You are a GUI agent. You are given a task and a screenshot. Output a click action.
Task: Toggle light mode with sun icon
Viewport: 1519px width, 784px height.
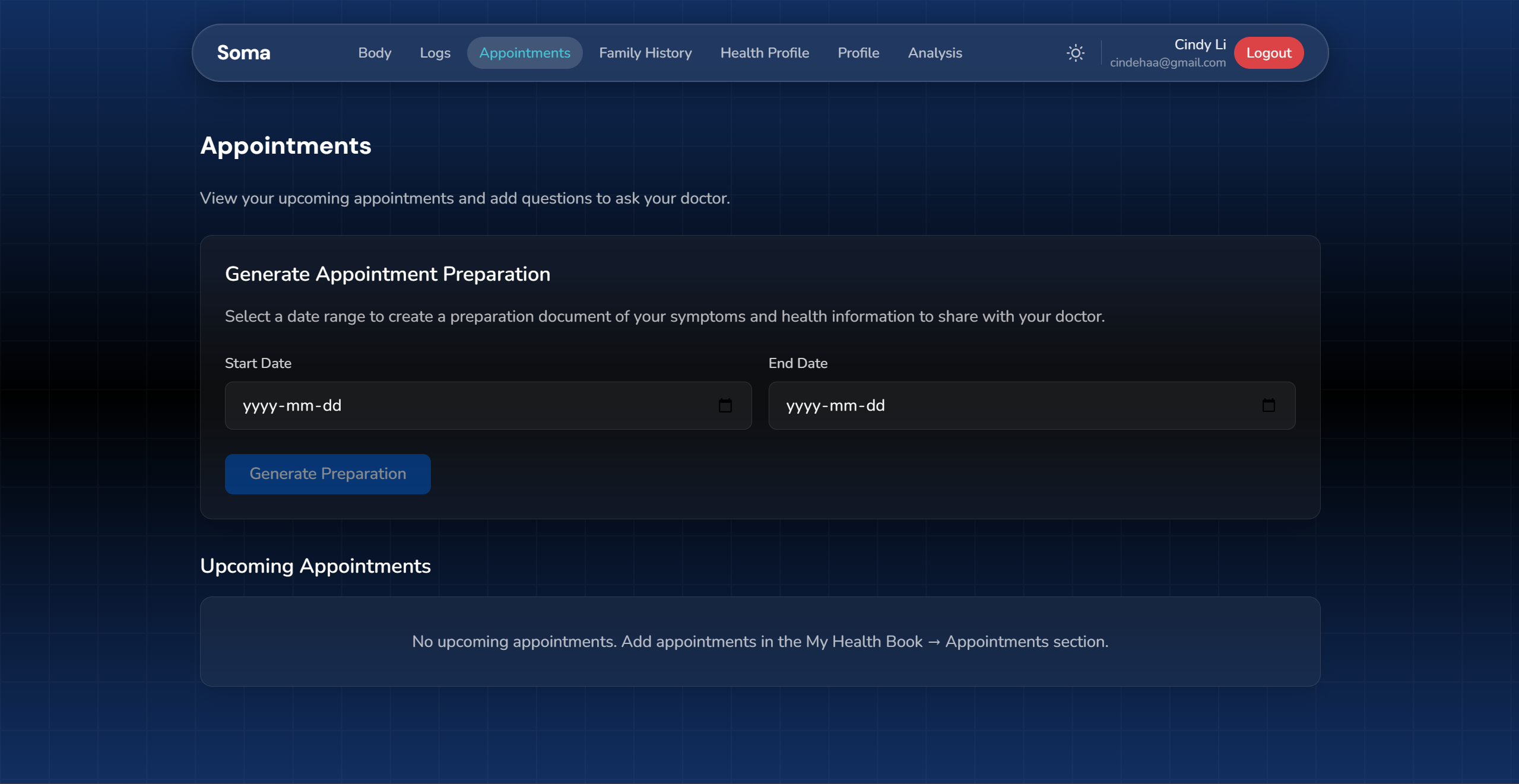pyautogui.click(x=1075, y=53)
